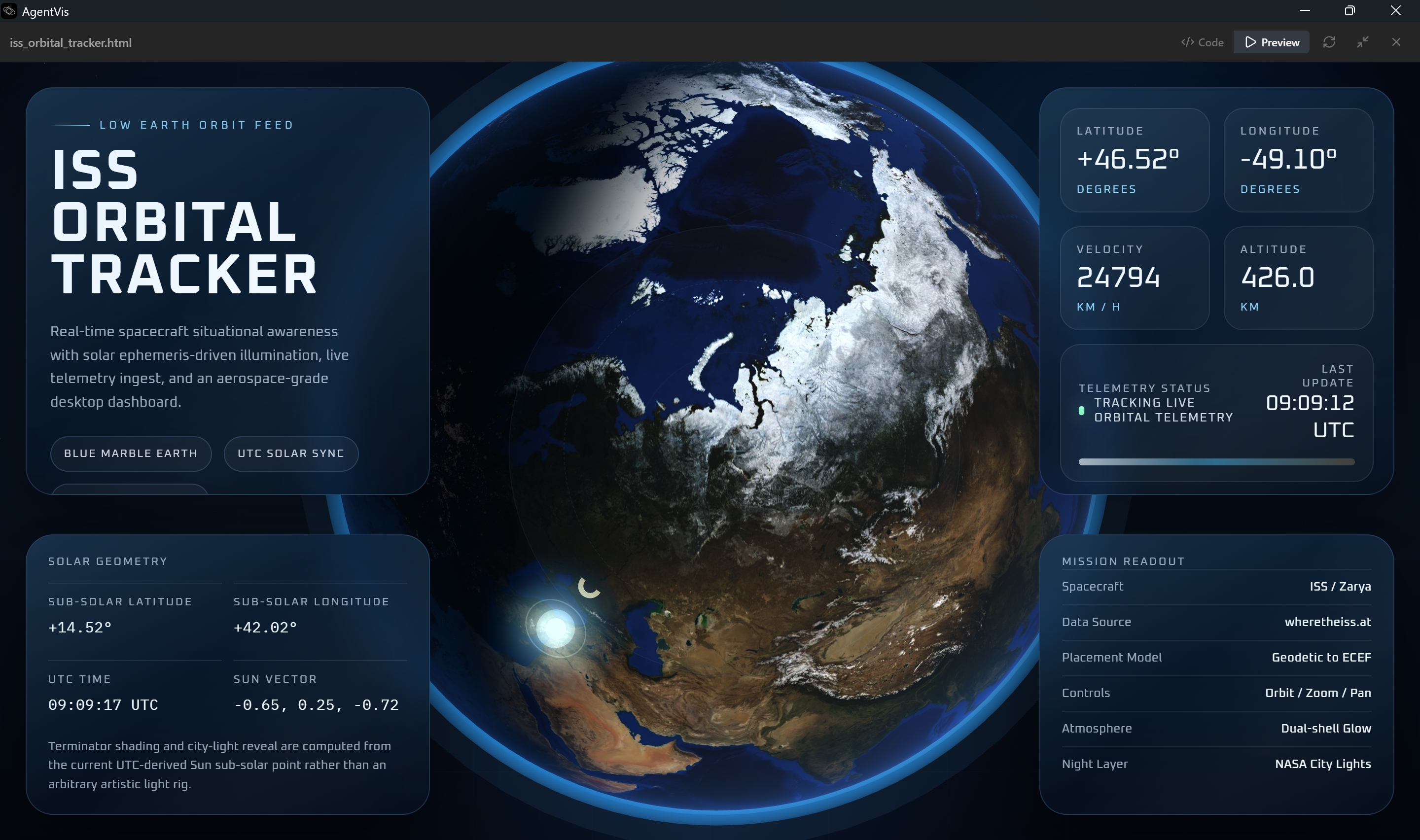Click the telemetry progress bar

click(x=1216, y=462)
